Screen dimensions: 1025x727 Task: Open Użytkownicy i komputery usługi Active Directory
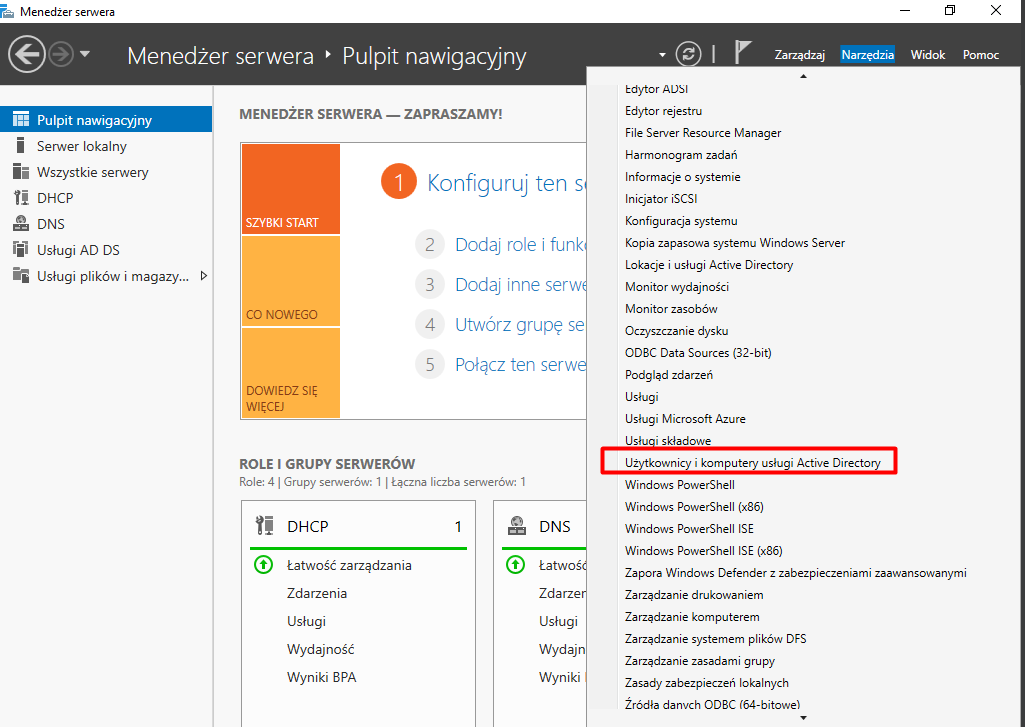(752, 463)
